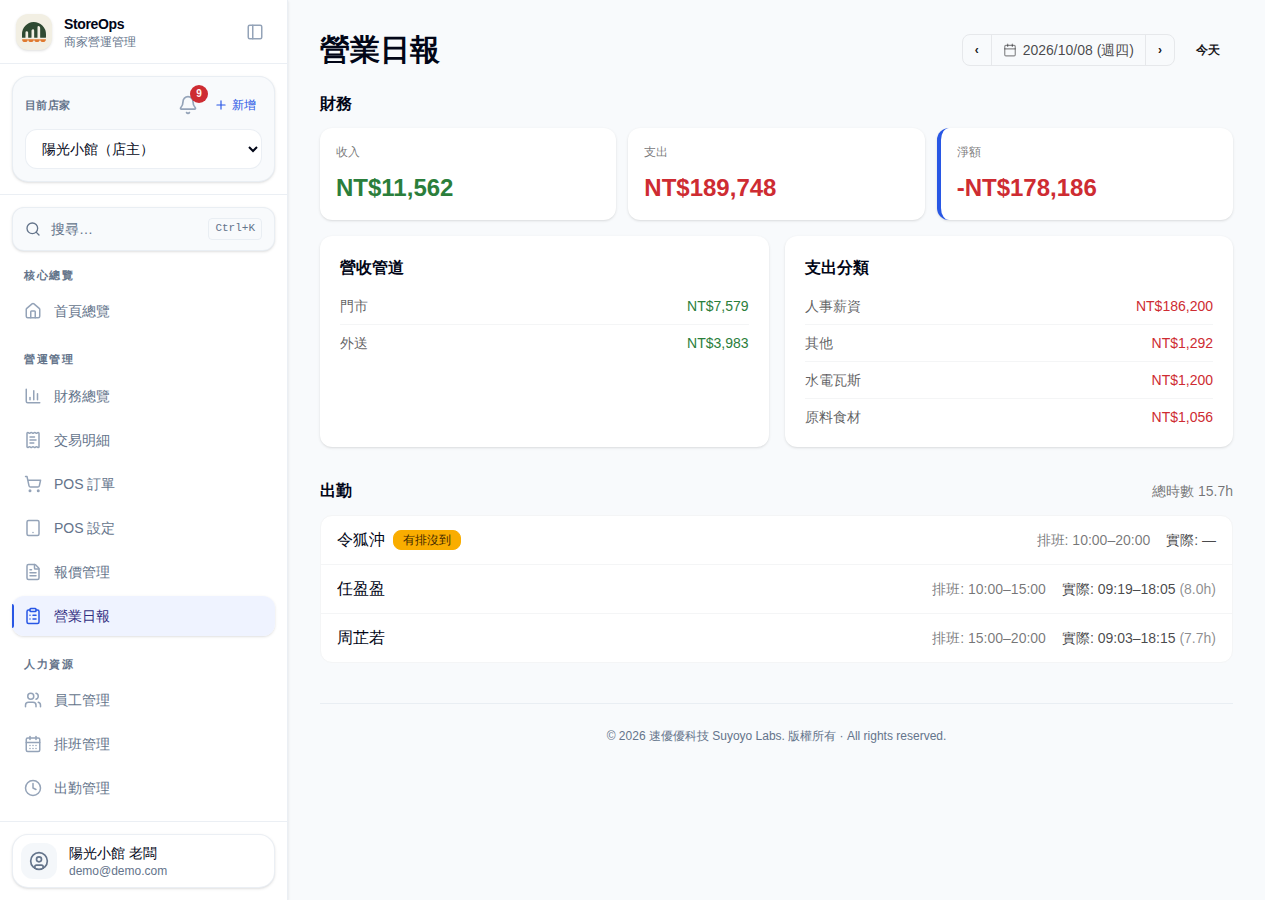Click the 外送 revenue channel row label
The height and width of the screenshot is (900, 1280).
(354, 343)
